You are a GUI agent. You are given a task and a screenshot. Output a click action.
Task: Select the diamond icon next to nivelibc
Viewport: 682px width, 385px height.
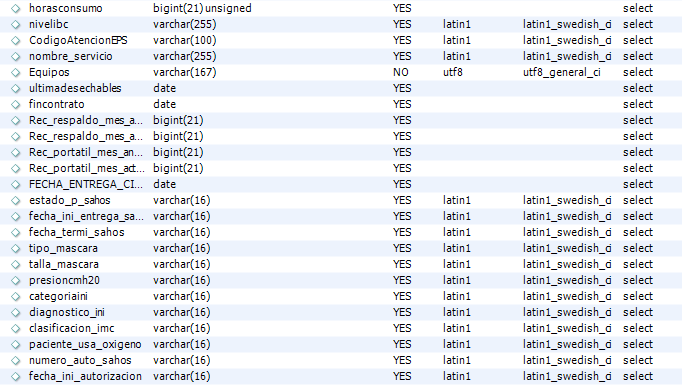[16, 25]
